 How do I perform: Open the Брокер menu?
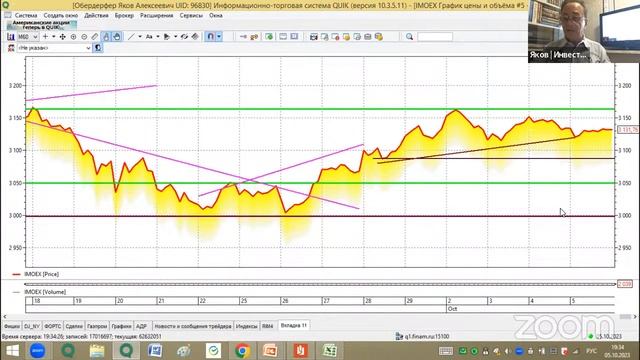click(x=124, y=16)
